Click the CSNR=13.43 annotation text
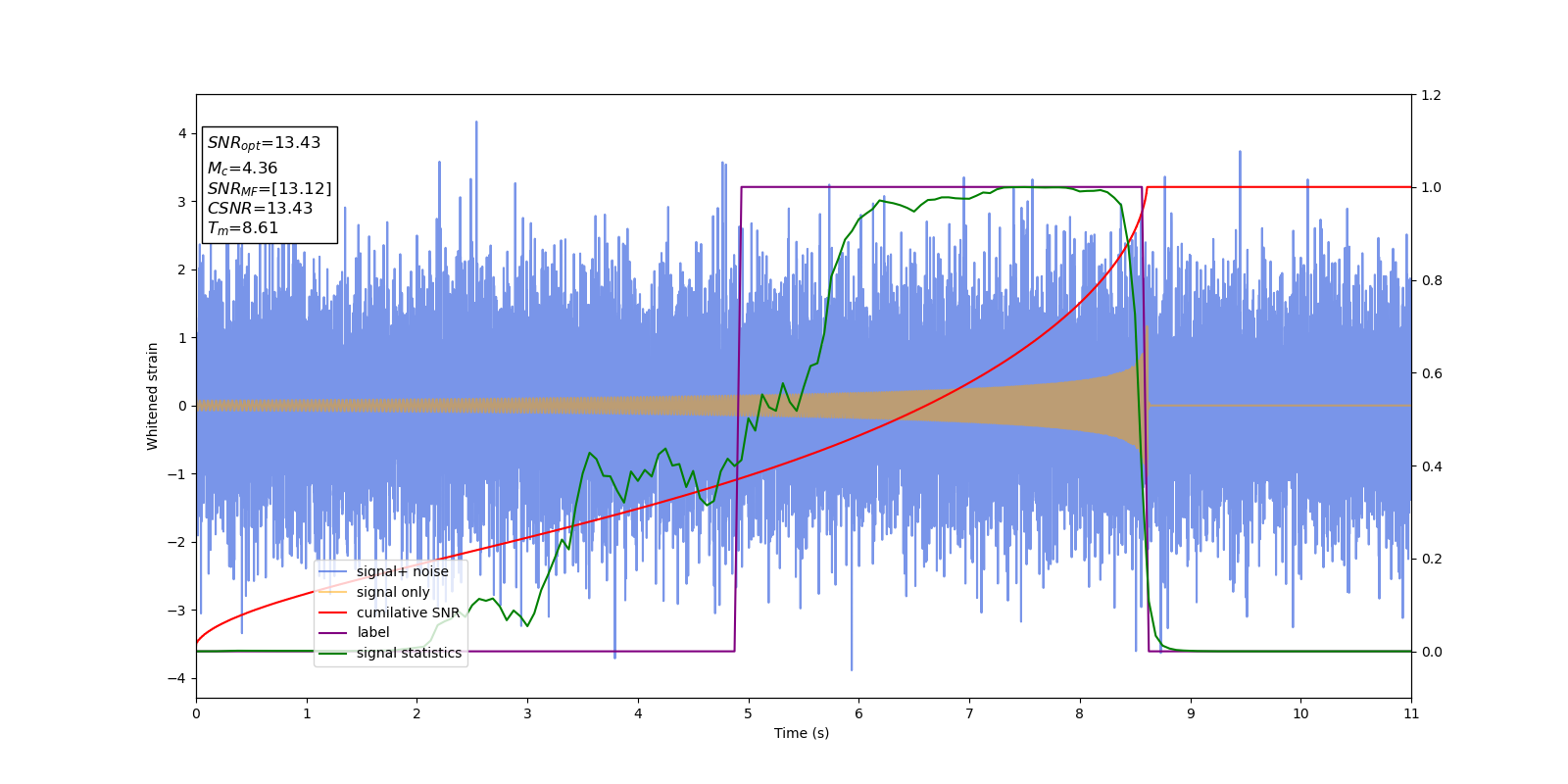The height and width of the screenshot is (784, 1568). coord(260,209)
